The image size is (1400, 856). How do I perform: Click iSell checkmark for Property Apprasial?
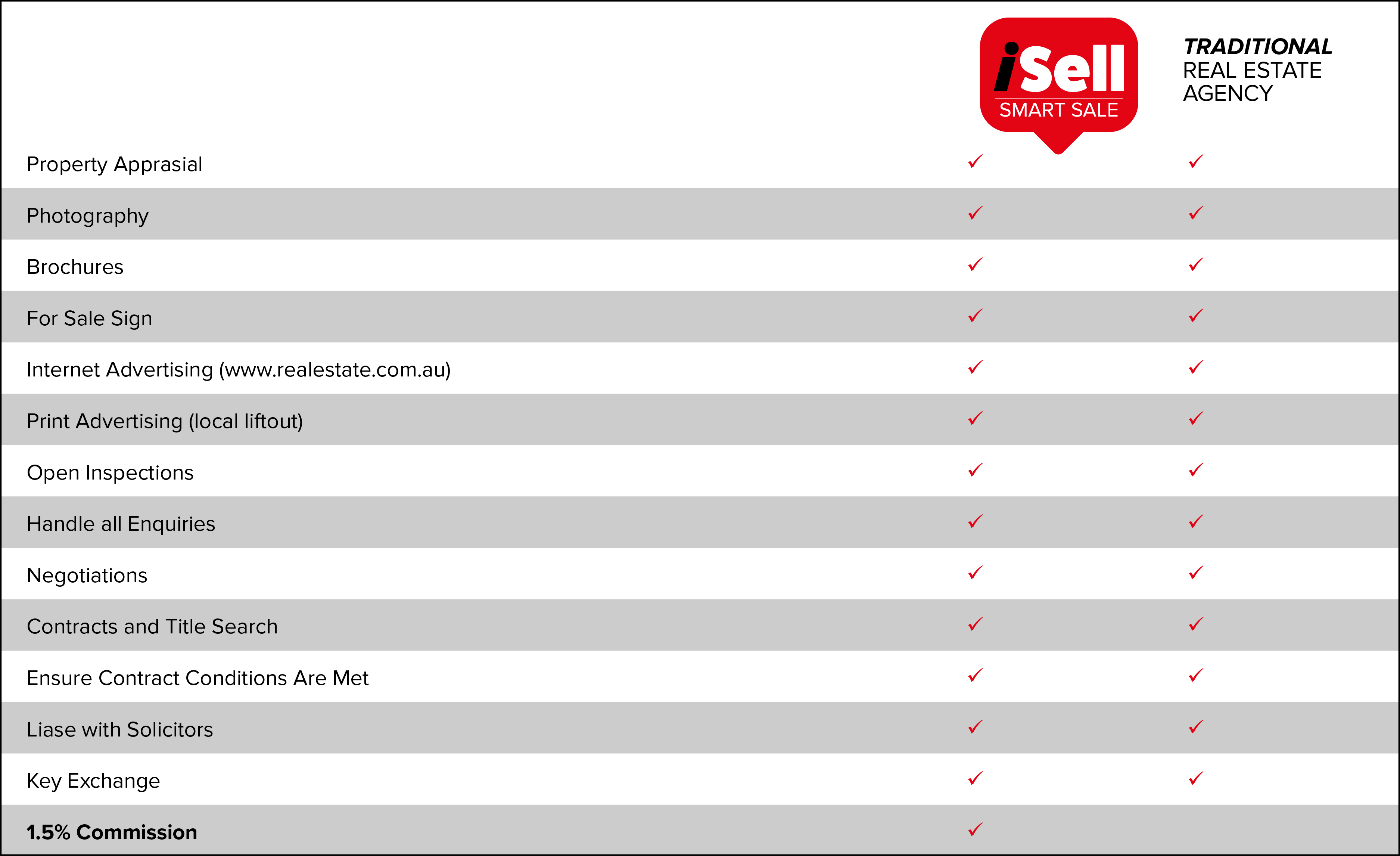click(x=976, y=161)
